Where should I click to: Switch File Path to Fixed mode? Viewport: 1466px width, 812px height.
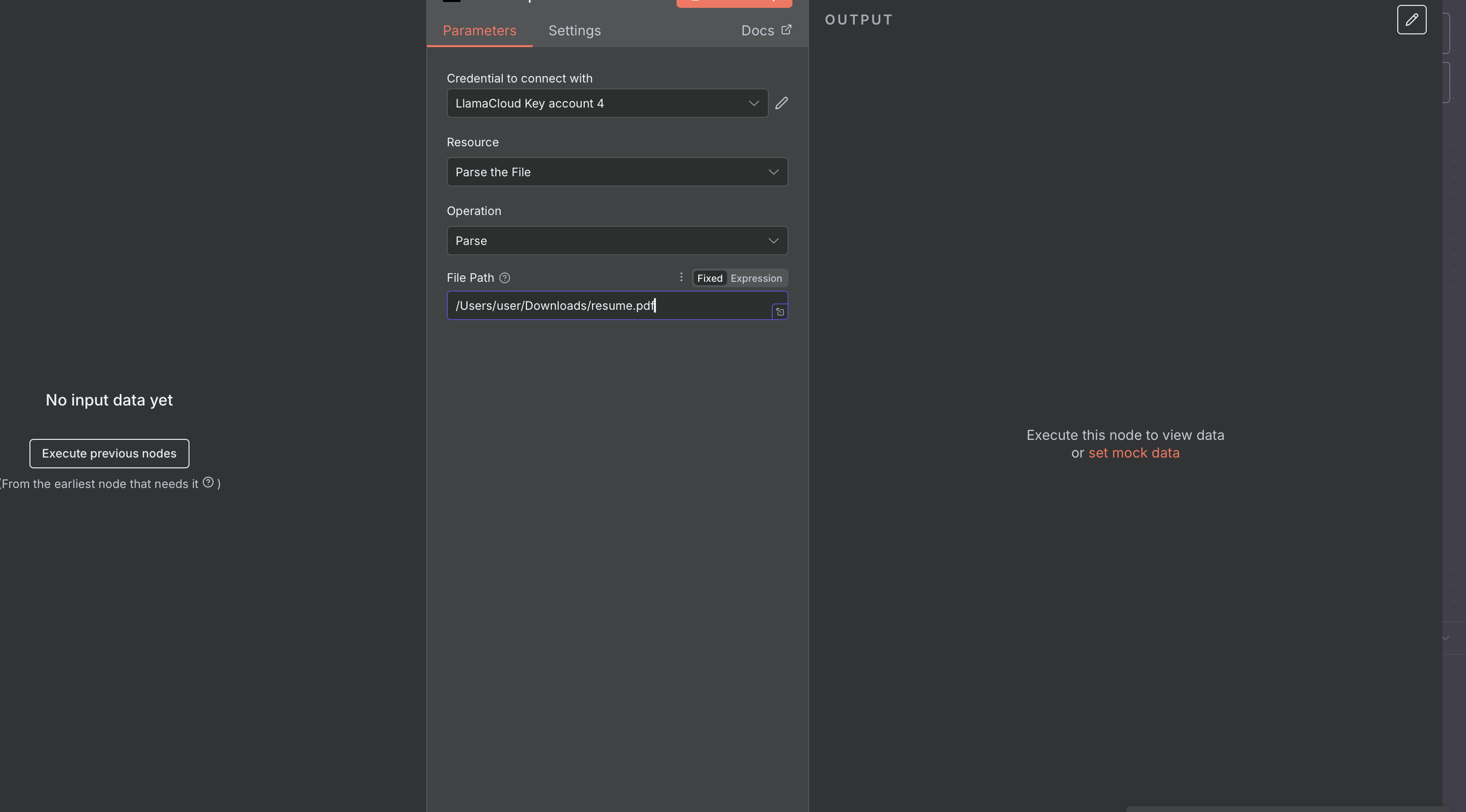709,278
